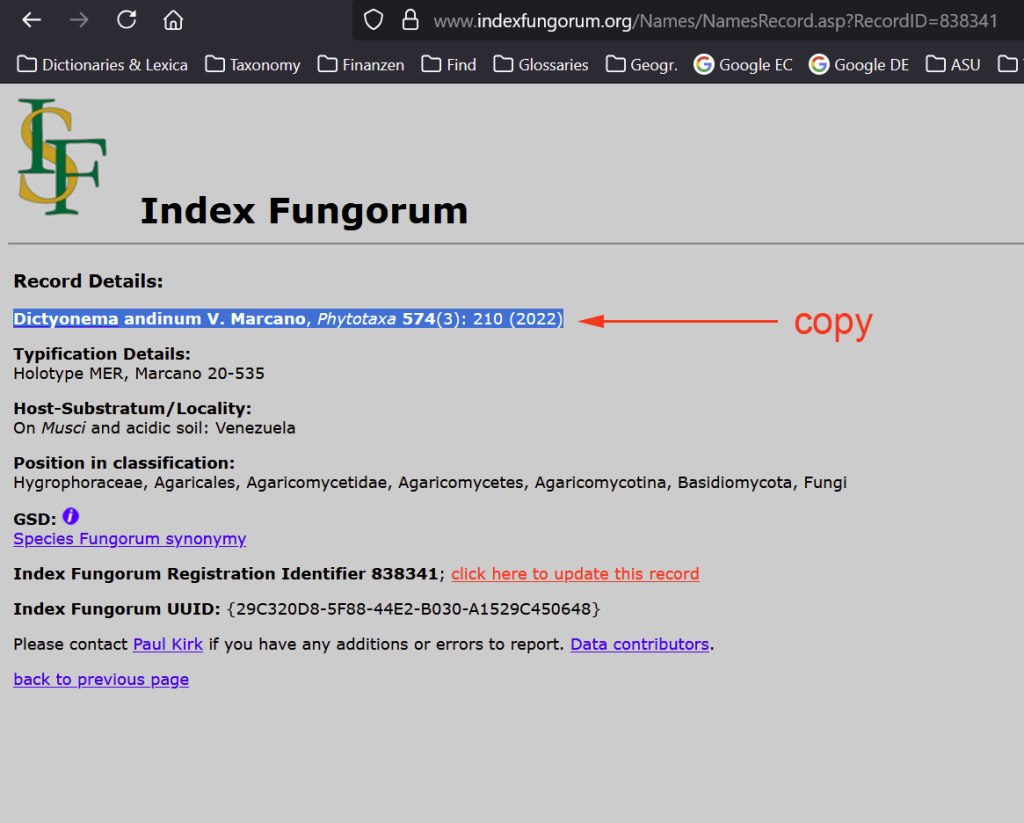Viewport: 1024px width, 823px height.
Task: Open the Dictionaries & Lexica bookmark folder
Action: coord(103,65)
